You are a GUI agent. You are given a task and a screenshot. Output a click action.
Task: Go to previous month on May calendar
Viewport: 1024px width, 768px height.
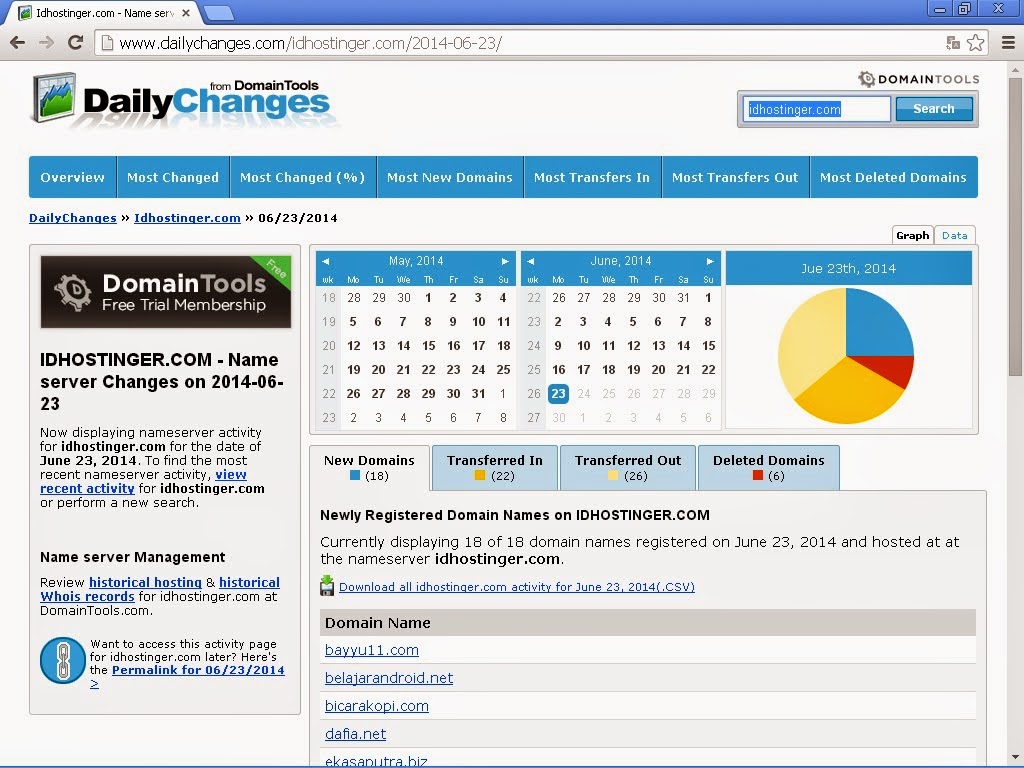(x=325, y=261)
